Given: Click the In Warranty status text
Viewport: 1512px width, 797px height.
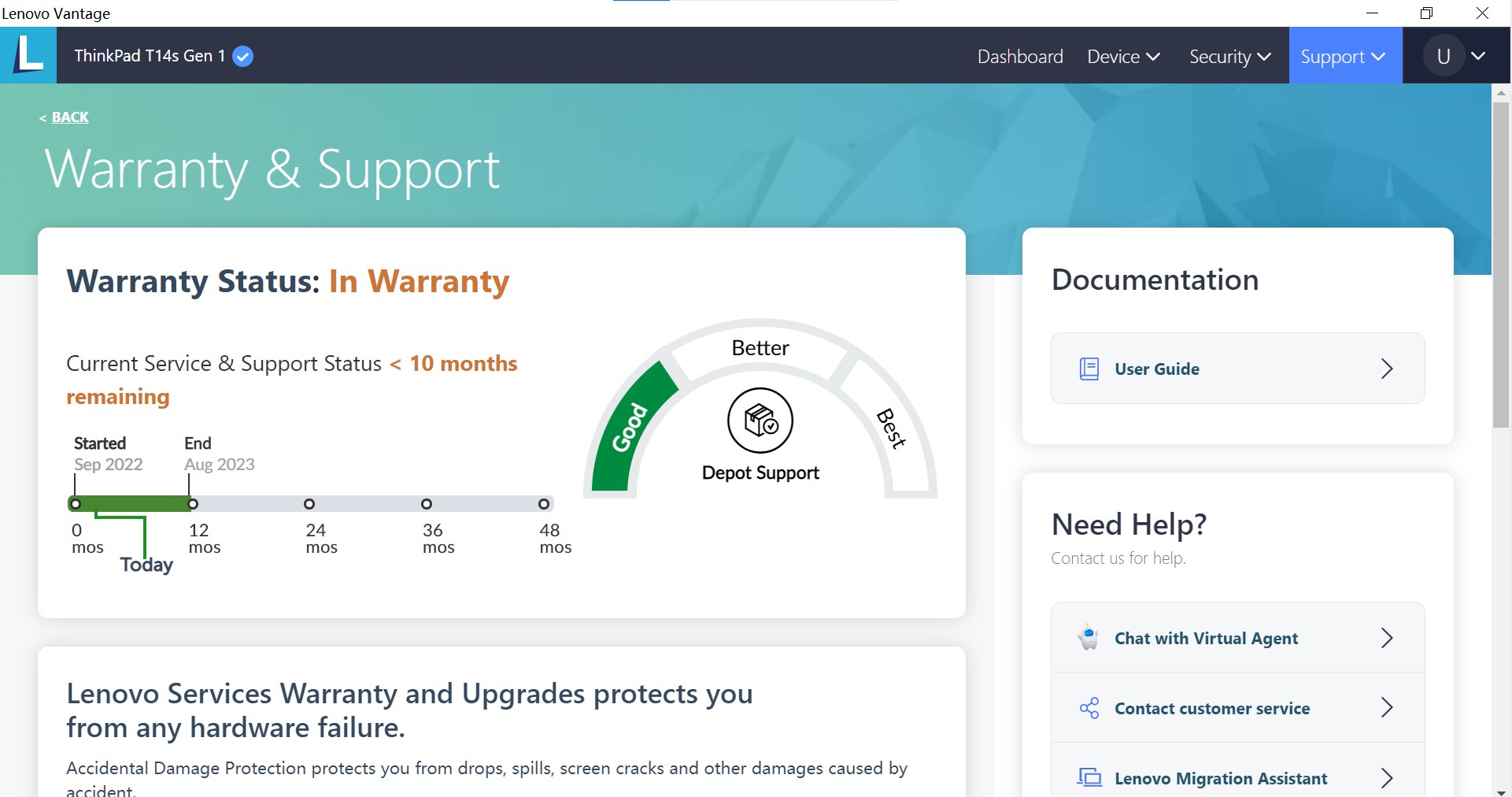Looking at the screenshot, I should pos(419,282).
